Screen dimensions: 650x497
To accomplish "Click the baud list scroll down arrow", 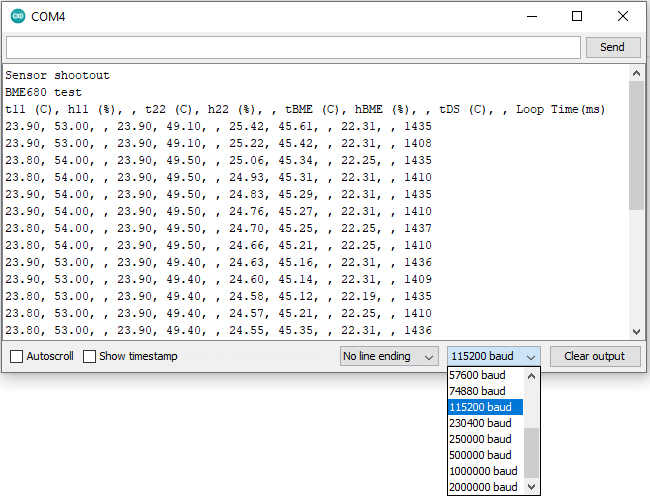I will point(531,487).
